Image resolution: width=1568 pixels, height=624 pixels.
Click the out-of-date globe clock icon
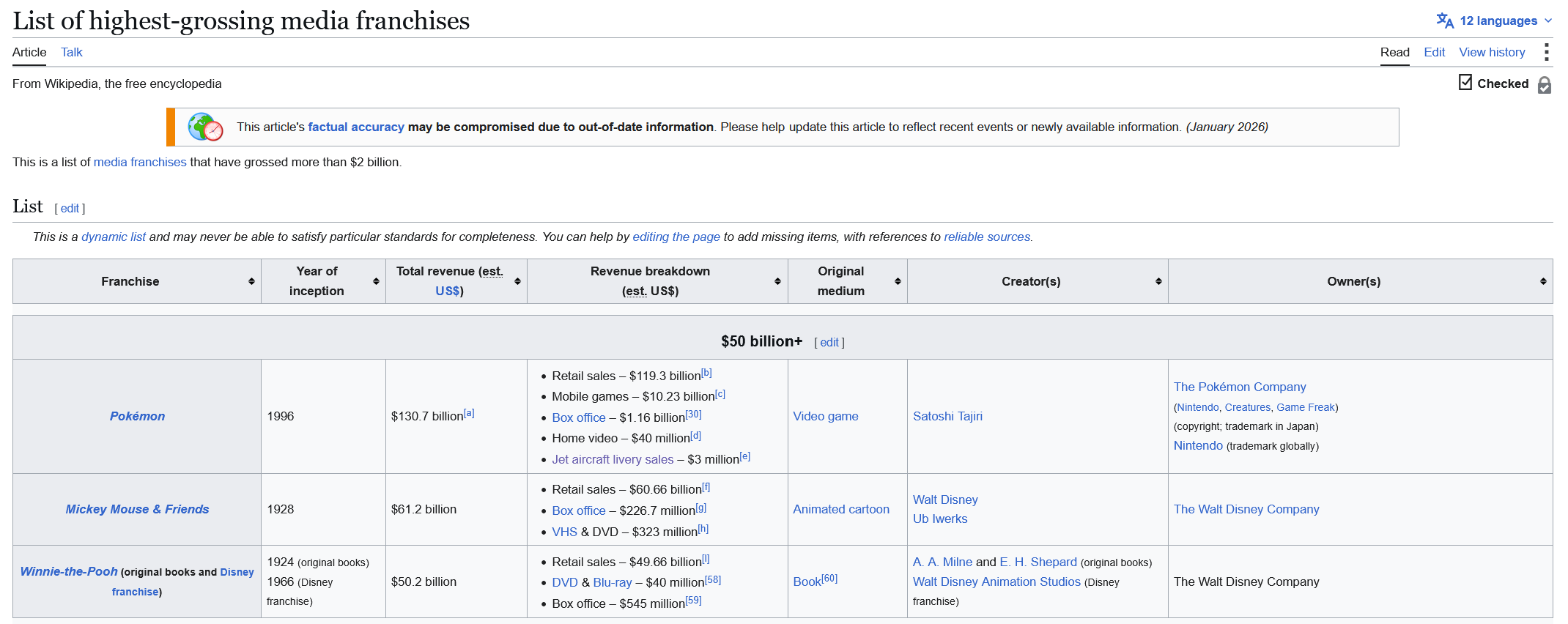pyautogui.click(x=205, y=127)
